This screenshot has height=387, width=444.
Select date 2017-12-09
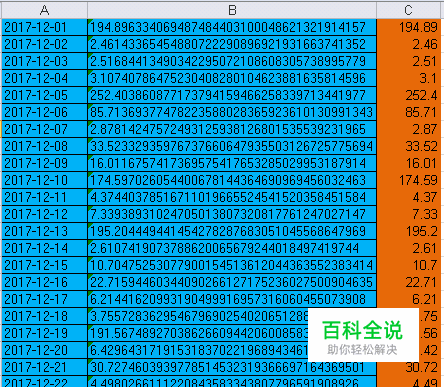tap(44, 163)
